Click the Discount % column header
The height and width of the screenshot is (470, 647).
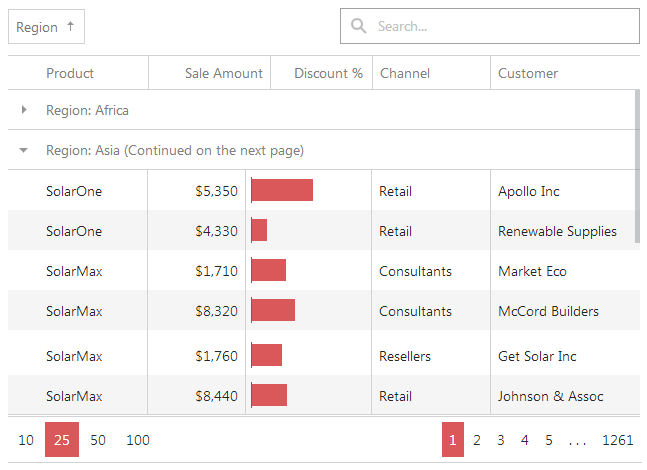pos(328,73)
